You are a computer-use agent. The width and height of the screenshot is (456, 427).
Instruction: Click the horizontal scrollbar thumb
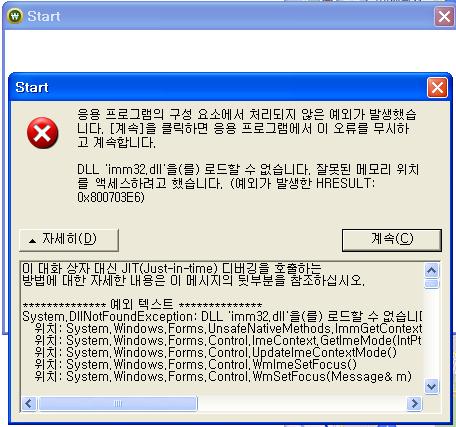118,403
